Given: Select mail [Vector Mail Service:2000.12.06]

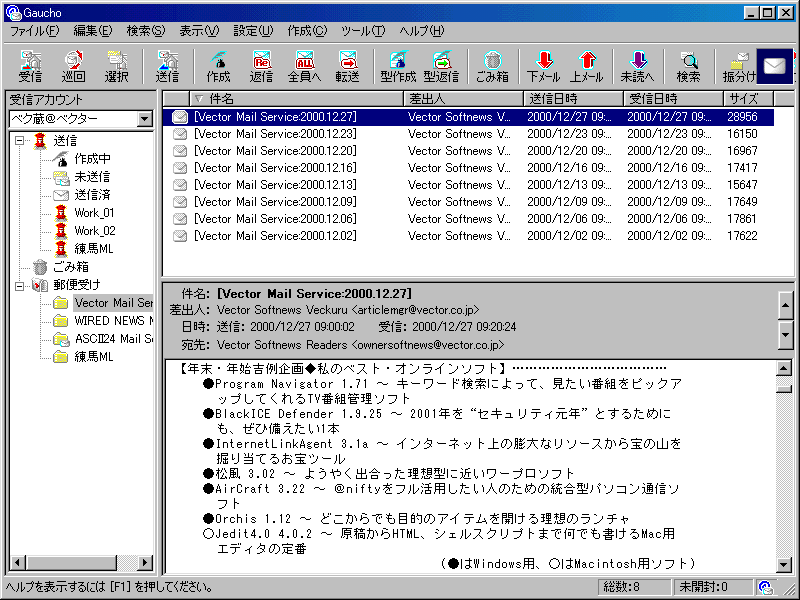Looking at the screenshot, I should (276, 219).
